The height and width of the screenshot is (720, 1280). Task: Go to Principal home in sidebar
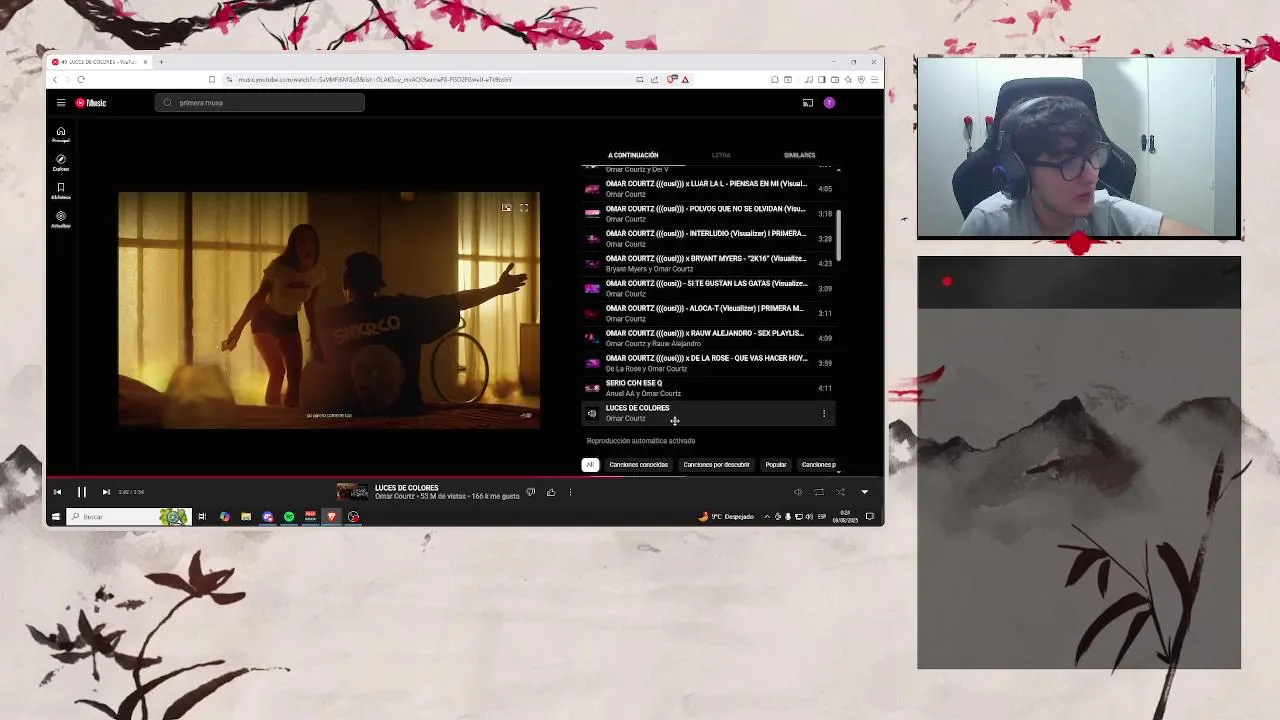tap(61, 134)
